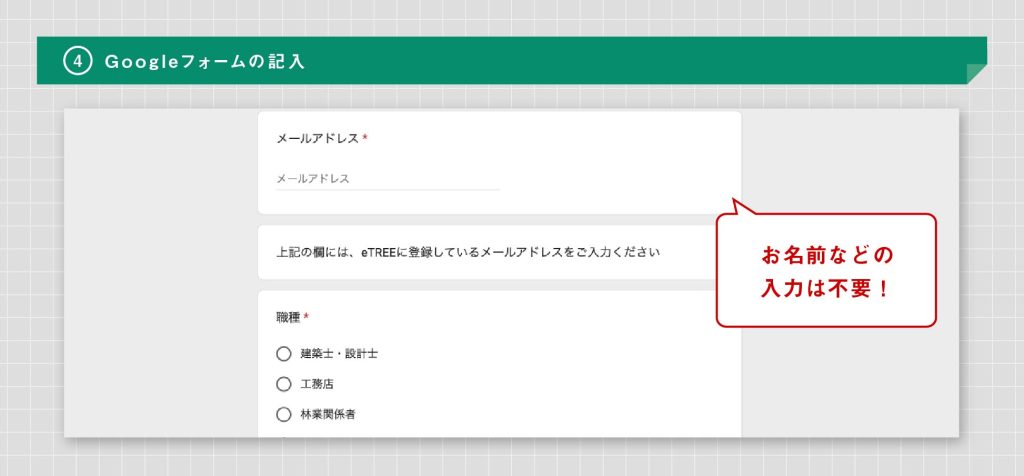Click the メールアドレス text input field

click(x=387, y=179)
